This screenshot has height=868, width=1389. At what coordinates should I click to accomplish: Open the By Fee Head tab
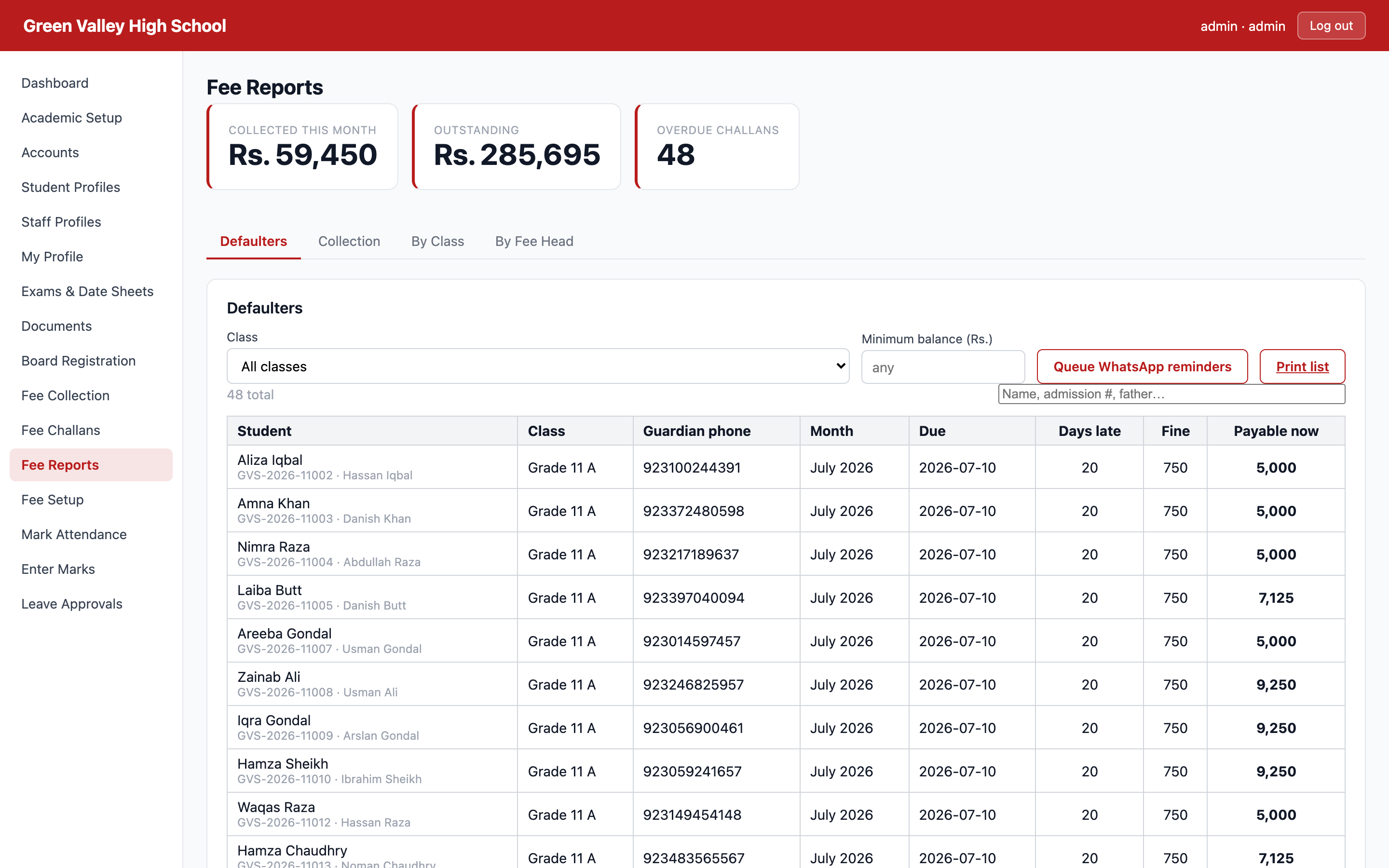pos(534,241)
